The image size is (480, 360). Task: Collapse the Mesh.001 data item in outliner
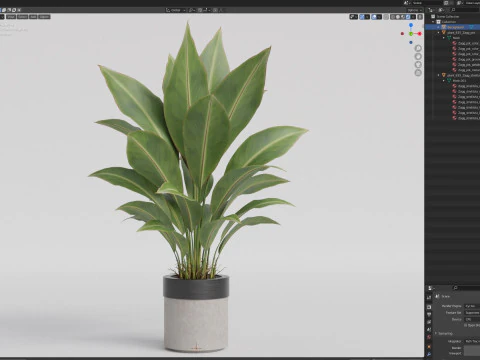[444, 81]
